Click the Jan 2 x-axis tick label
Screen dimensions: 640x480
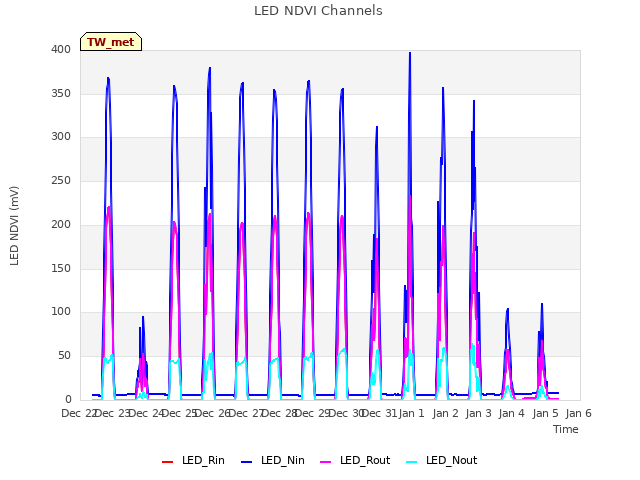point(445,413)
